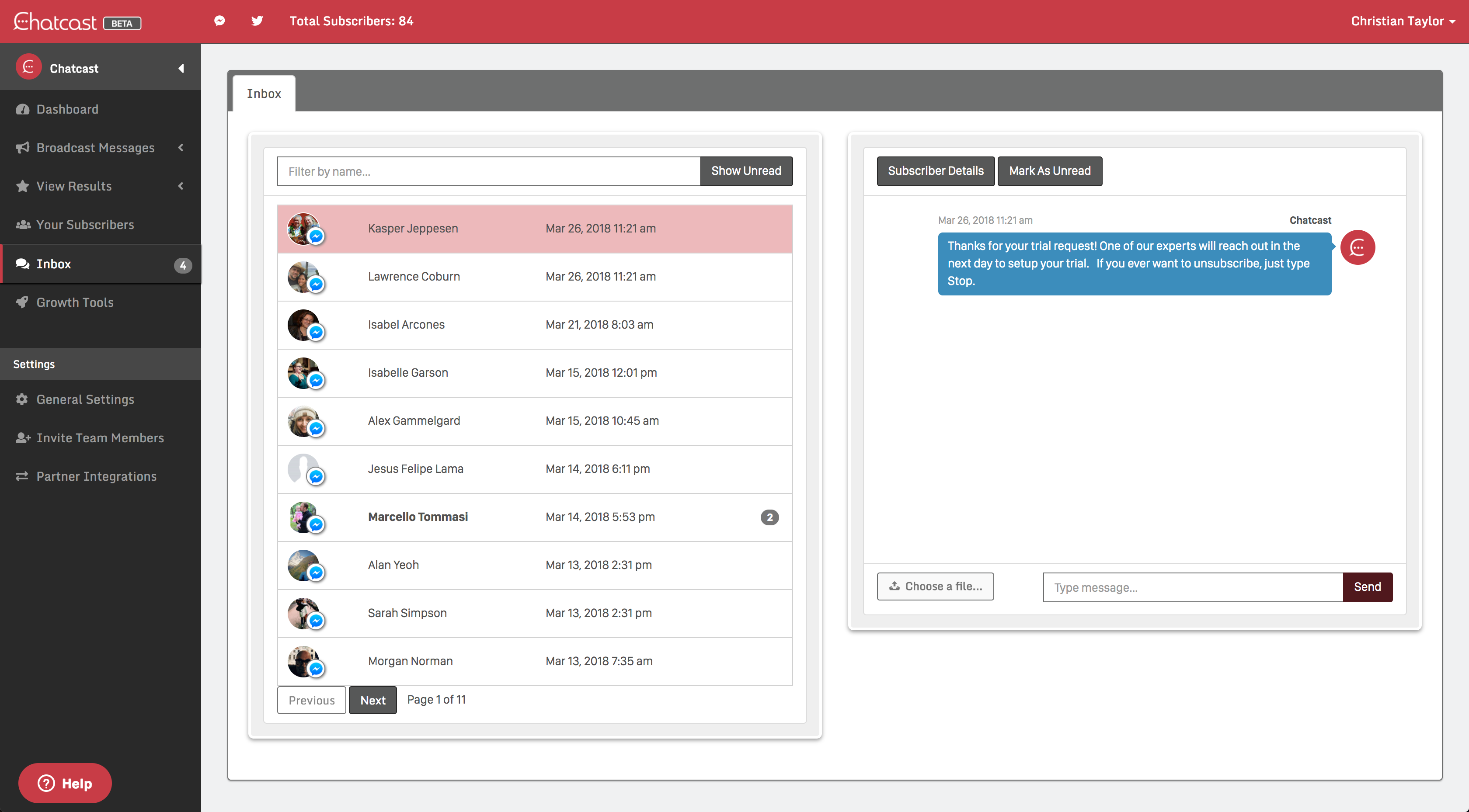Click Partner Integrations arrows icon

[22, 476]
